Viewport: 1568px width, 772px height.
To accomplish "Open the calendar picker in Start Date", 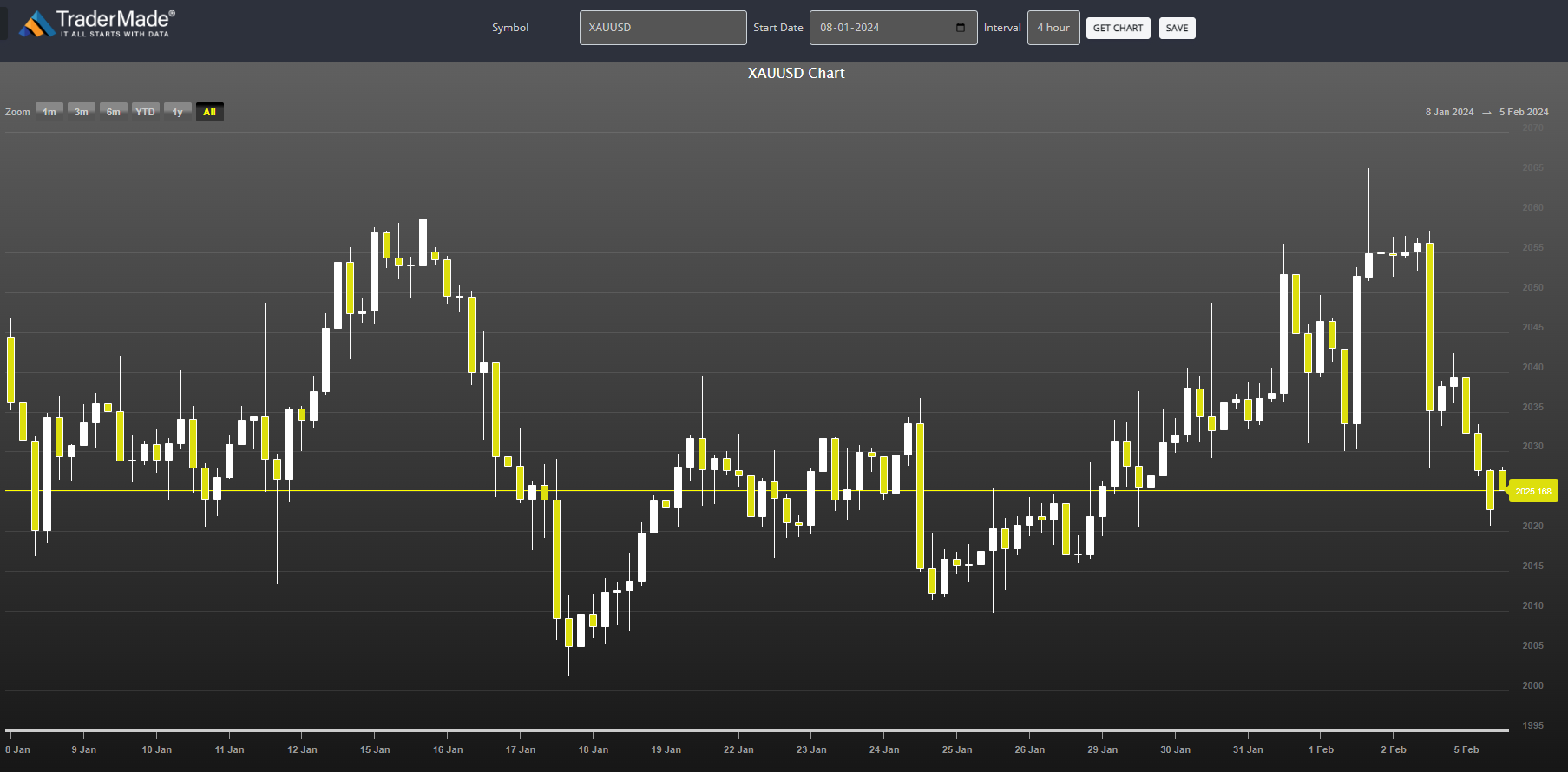I will [960, 28].
